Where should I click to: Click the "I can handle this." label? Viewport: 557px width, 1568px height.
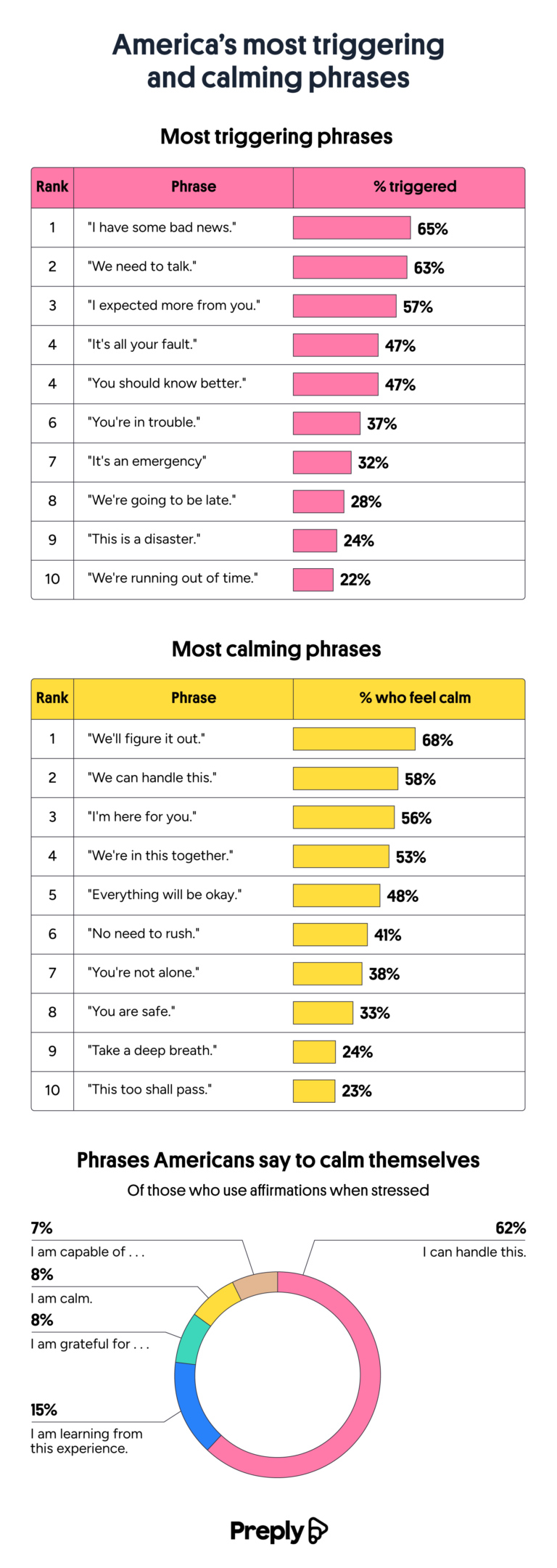474,1252
